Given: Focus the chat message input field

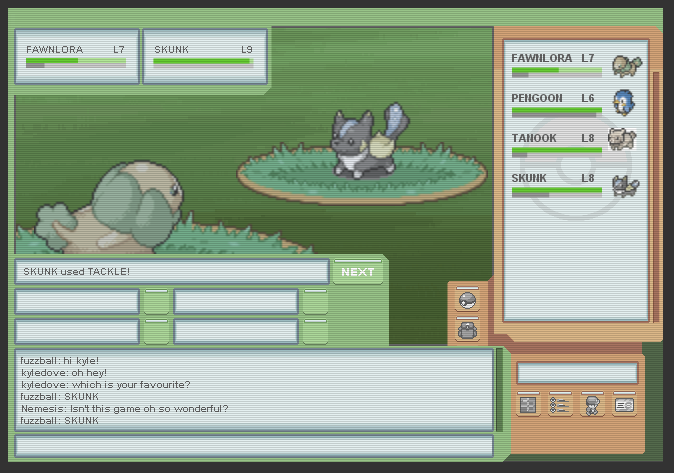Looking at the screenshot, I should (x=254, y=446).
